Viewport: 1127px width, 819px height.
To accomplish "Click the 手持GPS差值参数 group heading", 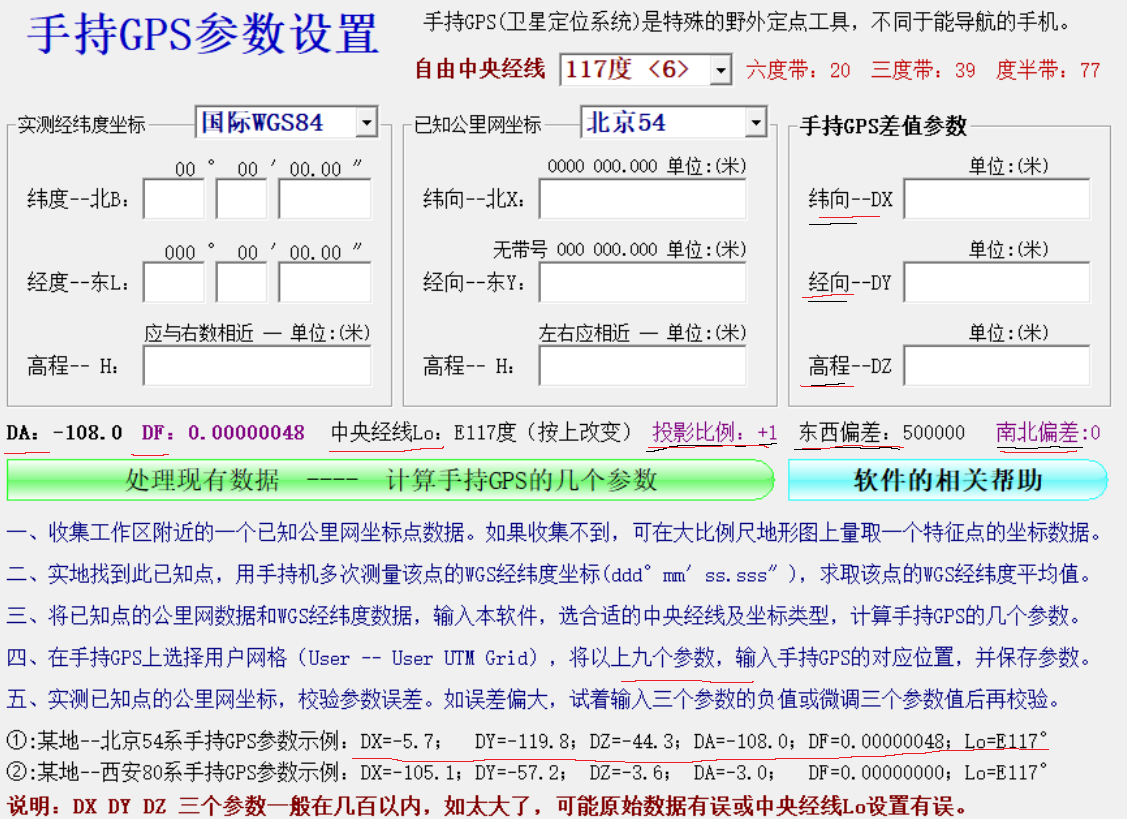I will (883, 126).
